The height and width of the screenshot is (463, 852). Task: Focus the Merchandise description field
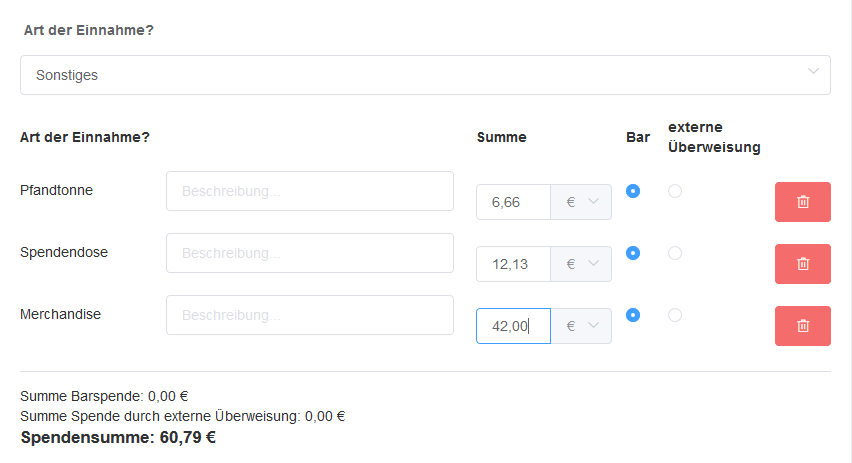point(310,315)
